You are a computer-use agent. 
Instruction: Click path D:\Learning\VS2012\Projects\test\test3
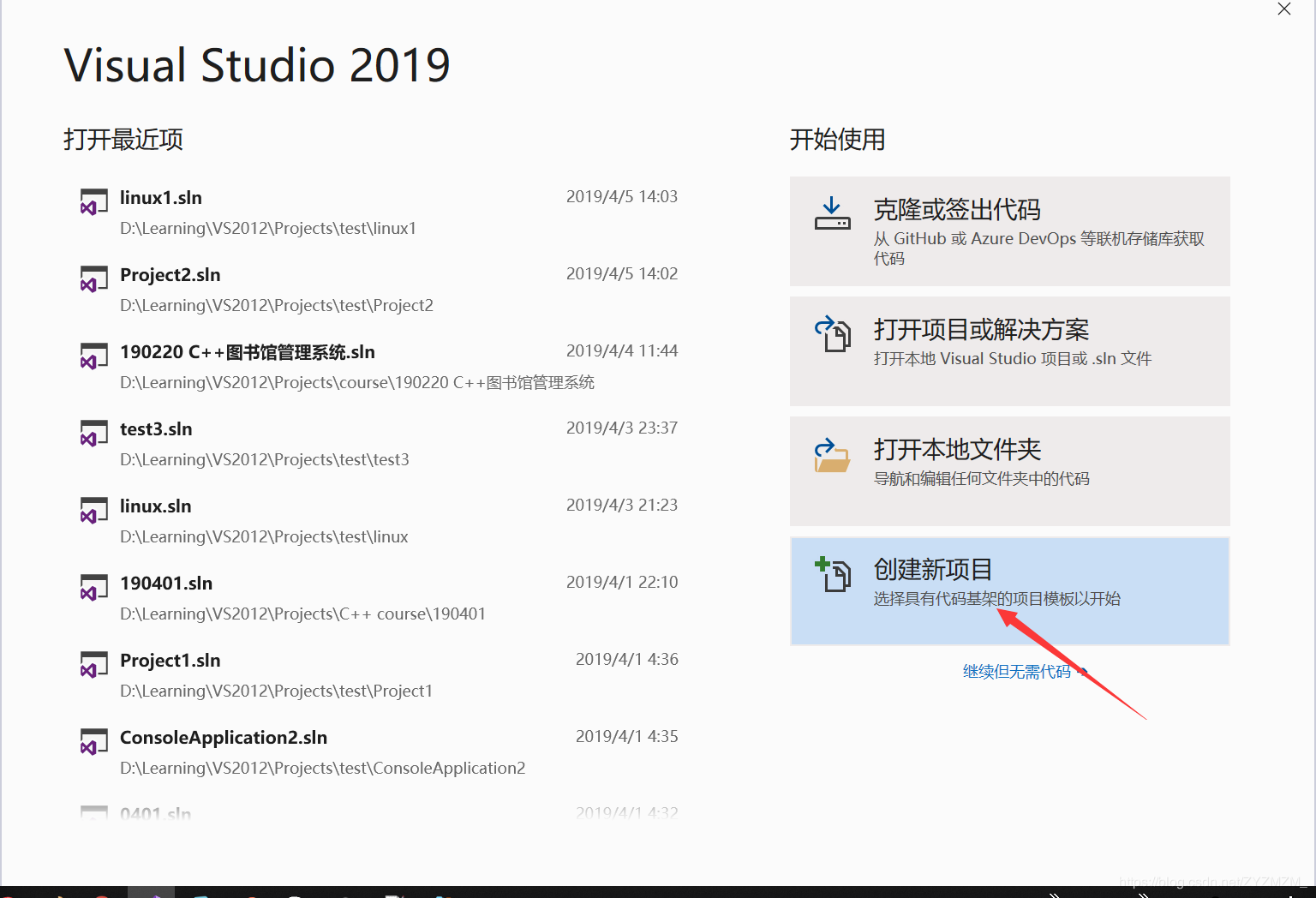tap(265, 460)
